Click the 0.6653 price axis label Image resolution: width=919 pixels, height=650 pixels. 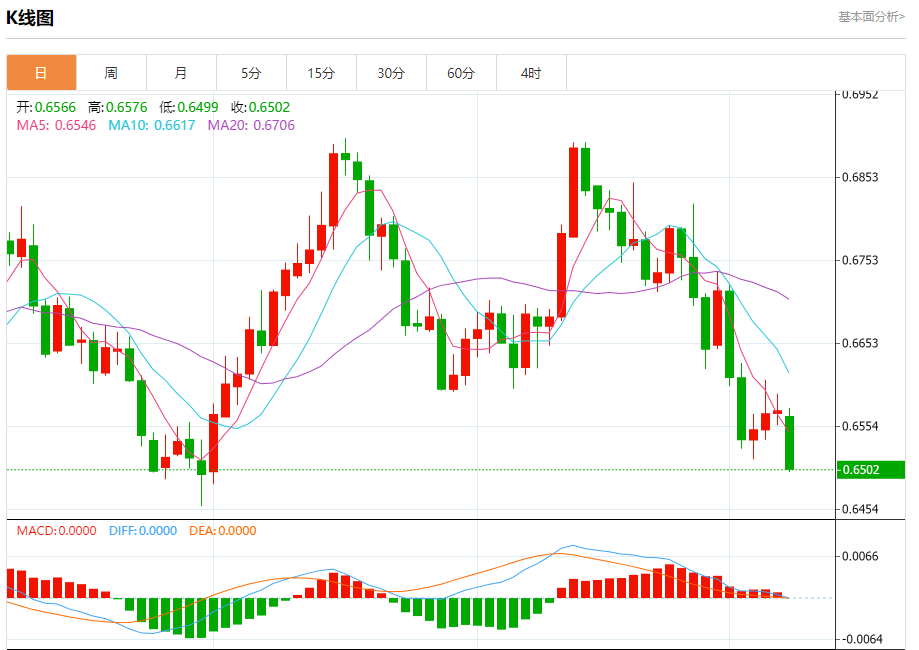pyautogui.click(x=860, y=343)
